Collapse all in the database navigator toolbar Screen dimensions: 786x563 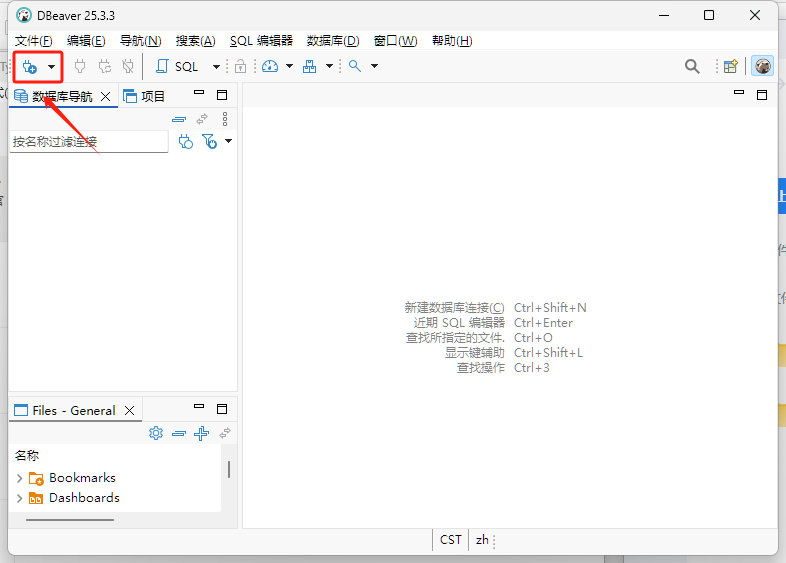click(x=179, y=119)
